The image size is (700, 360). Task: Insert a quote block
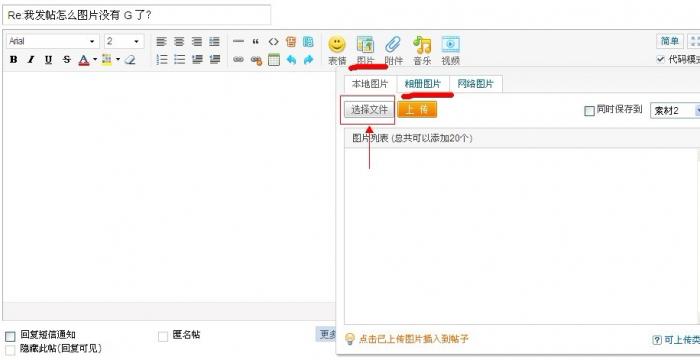(x=256, y=42)
